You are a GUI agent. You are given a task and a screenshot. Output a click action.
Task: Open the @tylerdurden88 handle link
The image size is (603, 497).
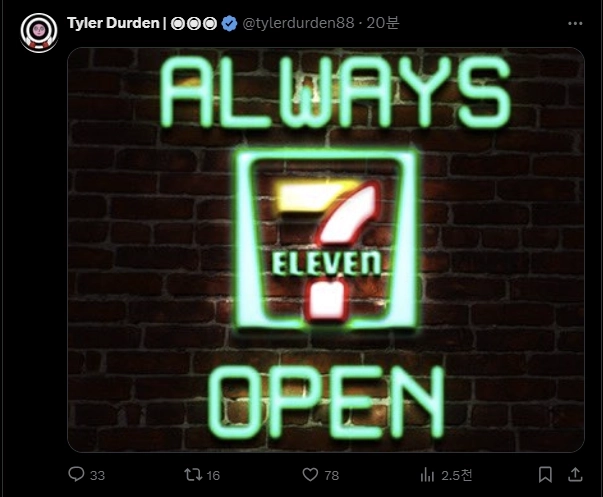[x=298, y=23]
